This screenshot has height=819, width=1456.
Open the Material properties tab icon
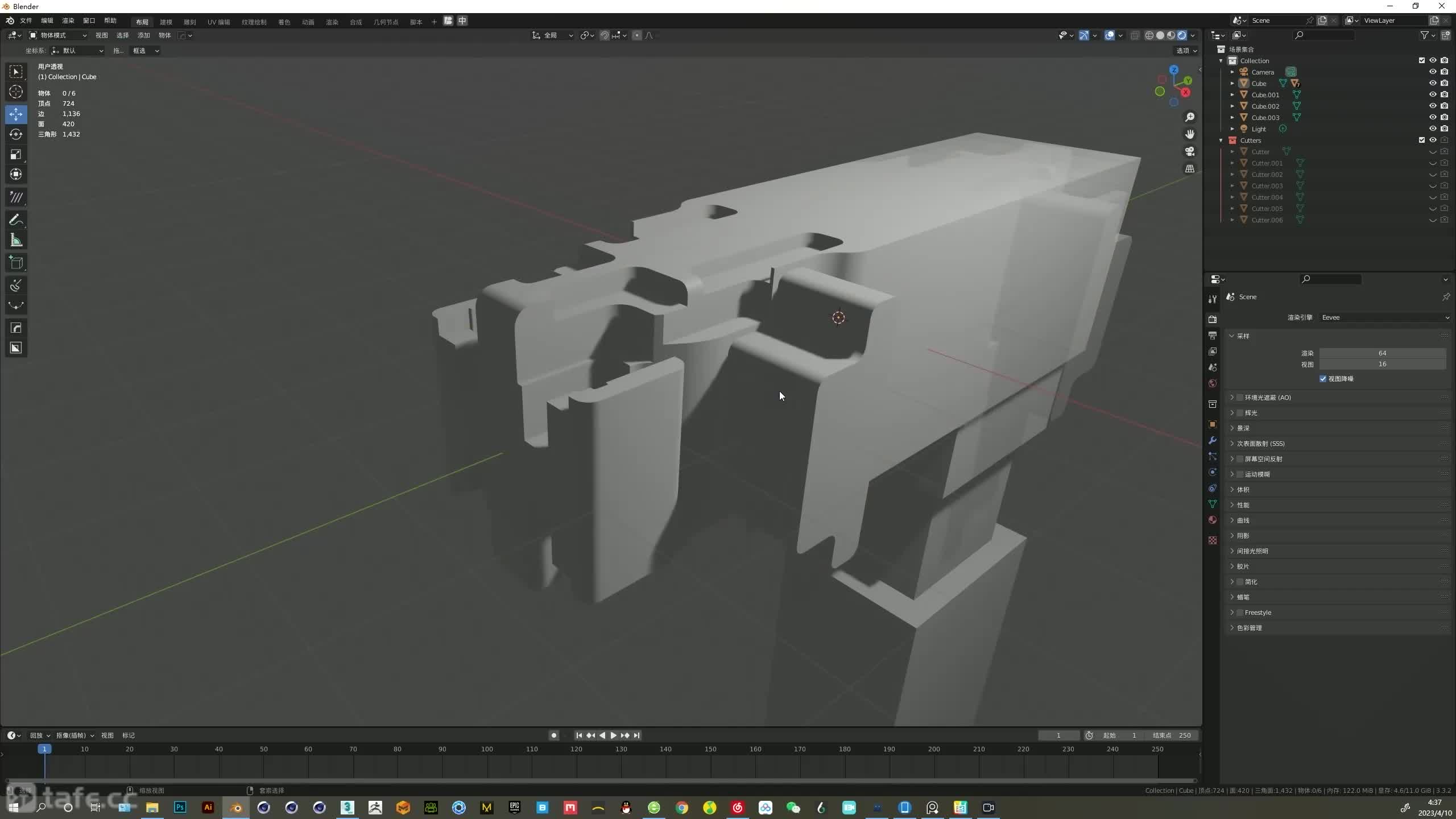coord(1213,520)
